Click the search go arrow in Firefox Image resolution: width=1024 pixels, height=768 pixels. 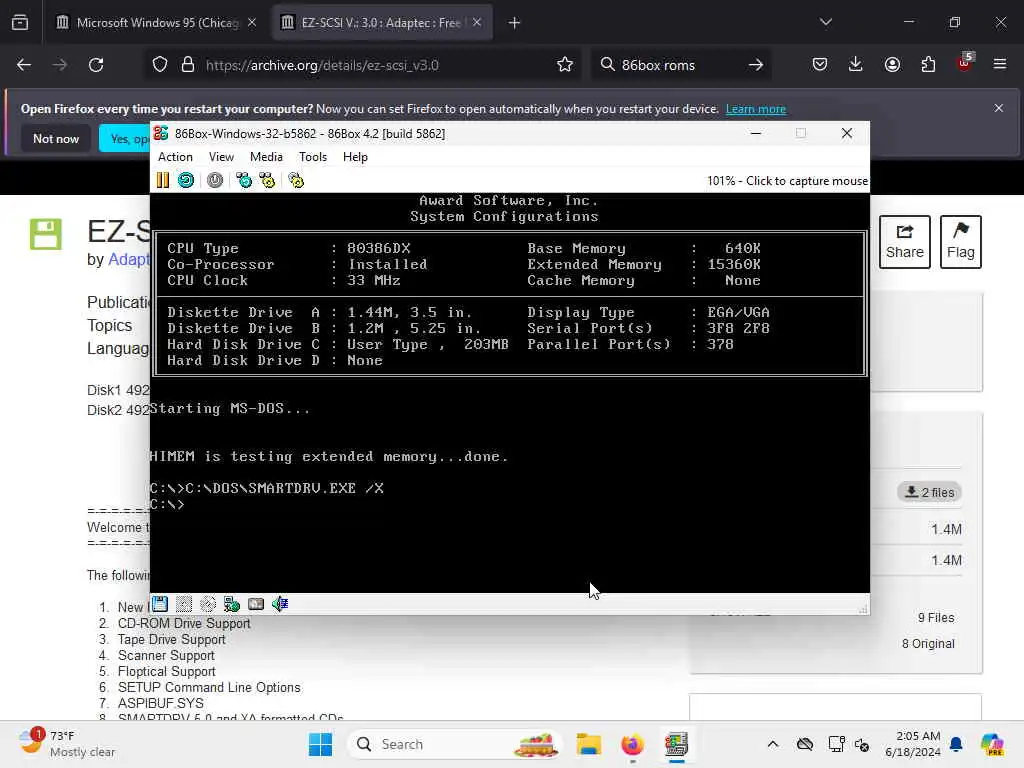[x=756, y=65]
